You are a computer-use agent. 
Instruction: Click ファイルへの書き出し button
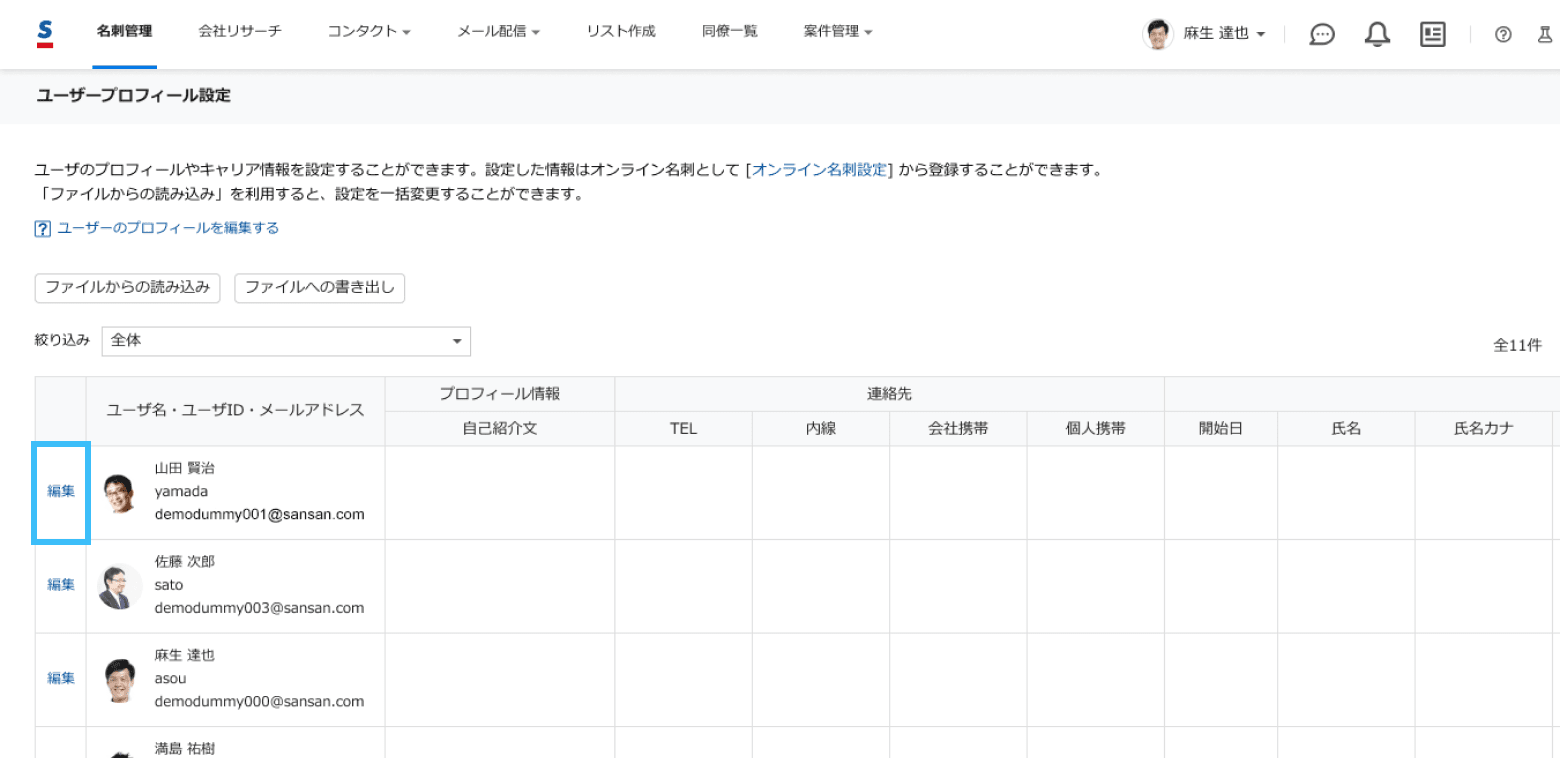click(319, 288)
